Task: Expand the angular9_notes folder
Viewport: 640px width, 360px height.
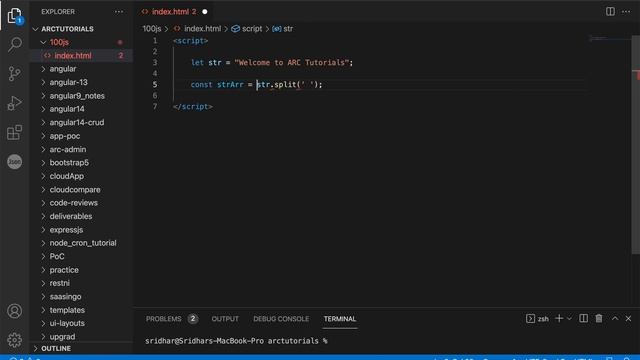Action: 77,96
